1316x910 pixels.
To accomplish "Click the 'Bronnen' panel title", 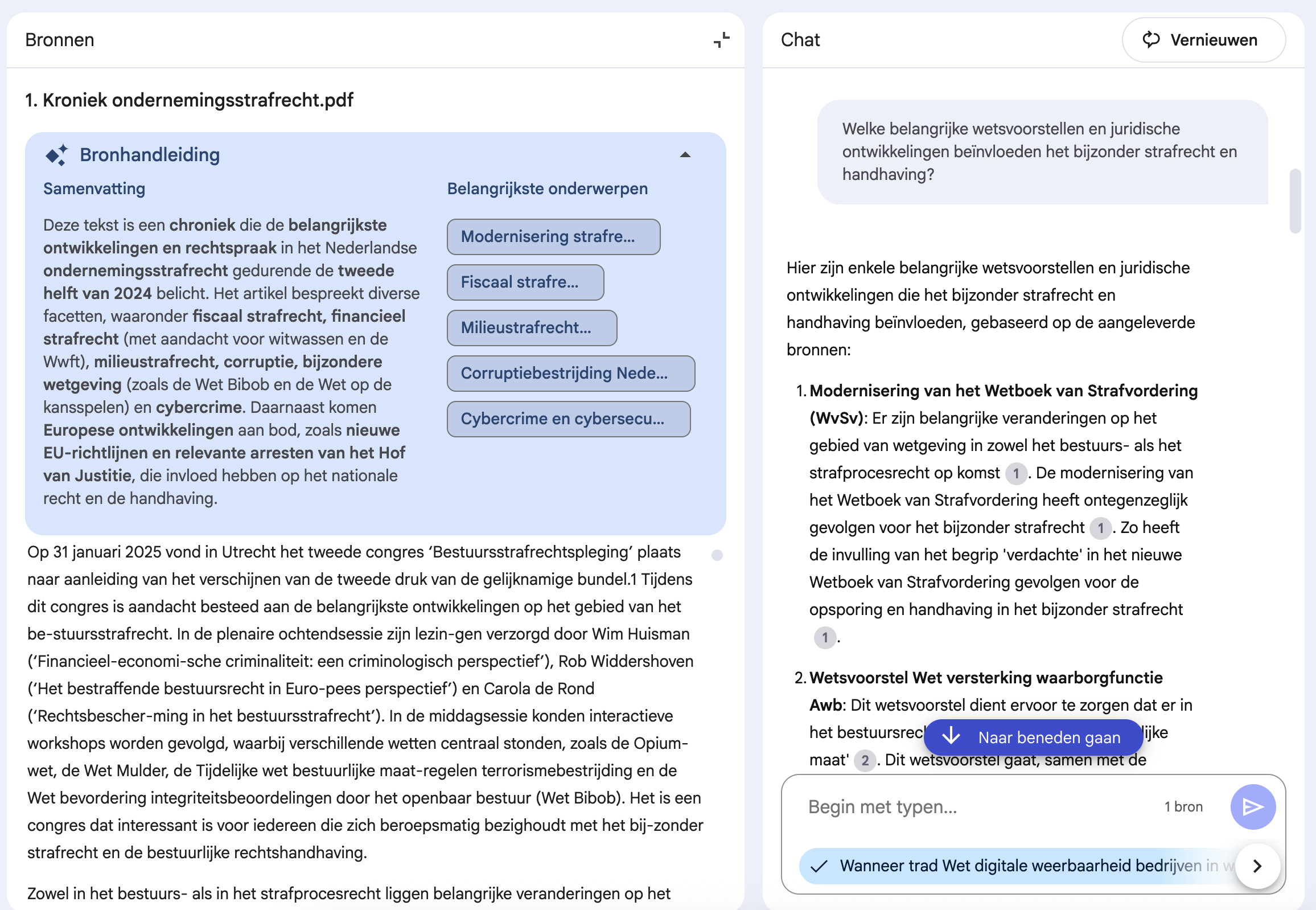I will tap(60, 40).
